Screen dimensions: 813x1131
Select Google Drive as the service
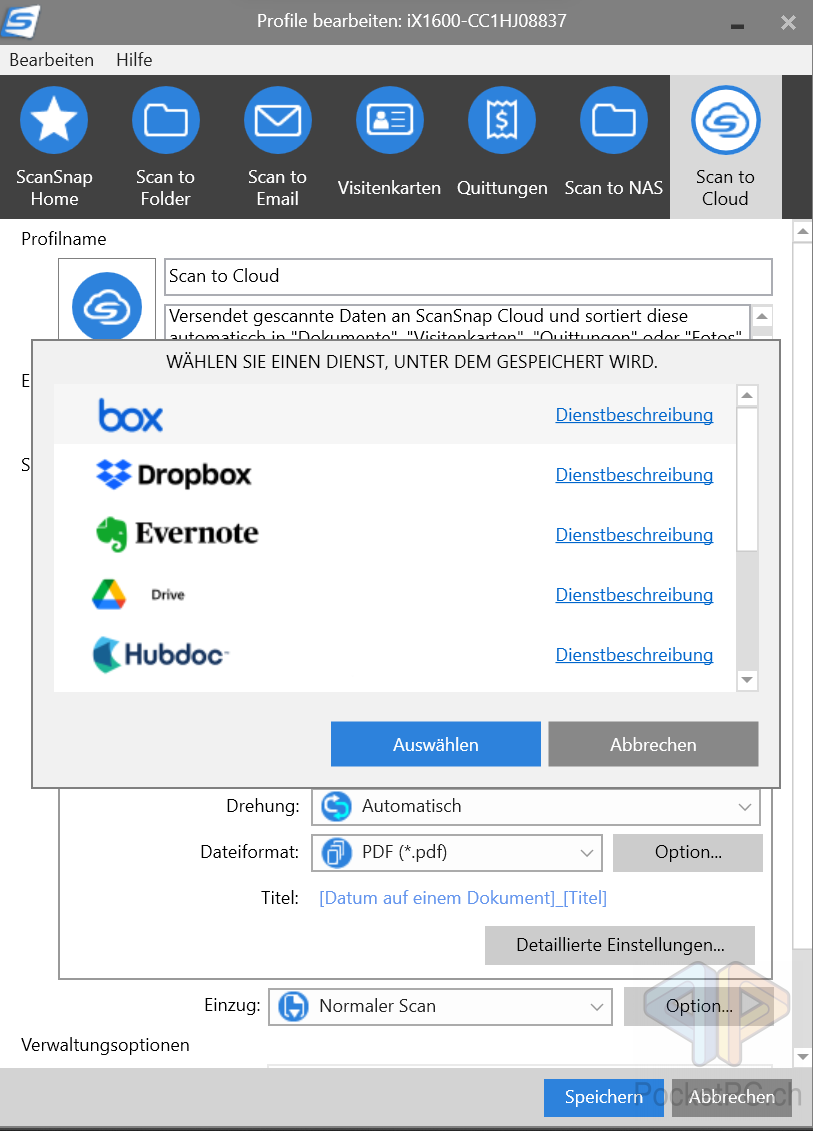point(395,594)
